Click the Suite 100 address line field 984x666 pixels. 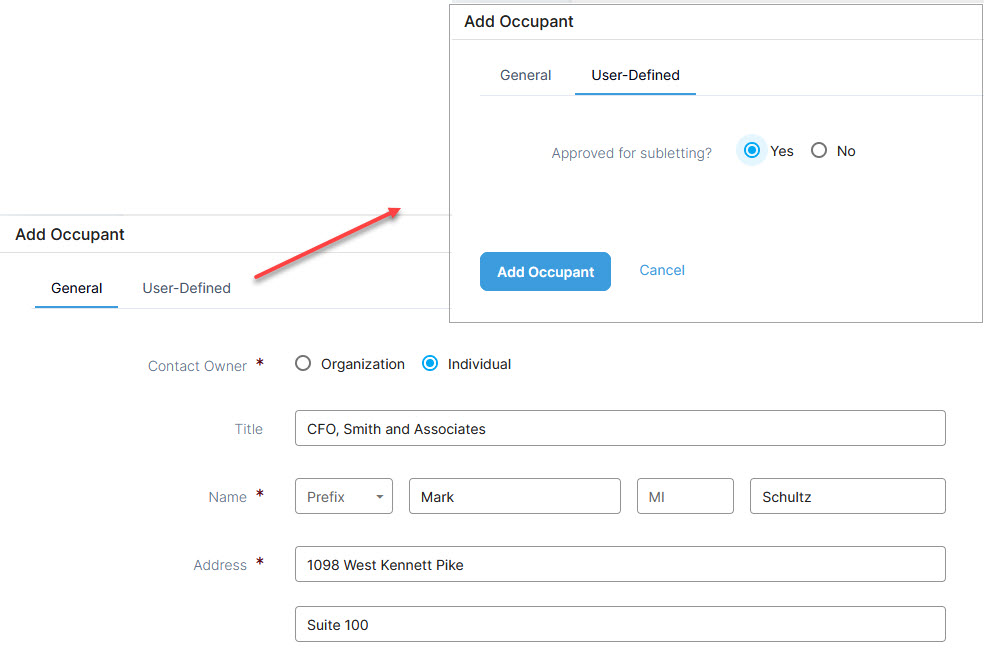(x=620, y=625)
